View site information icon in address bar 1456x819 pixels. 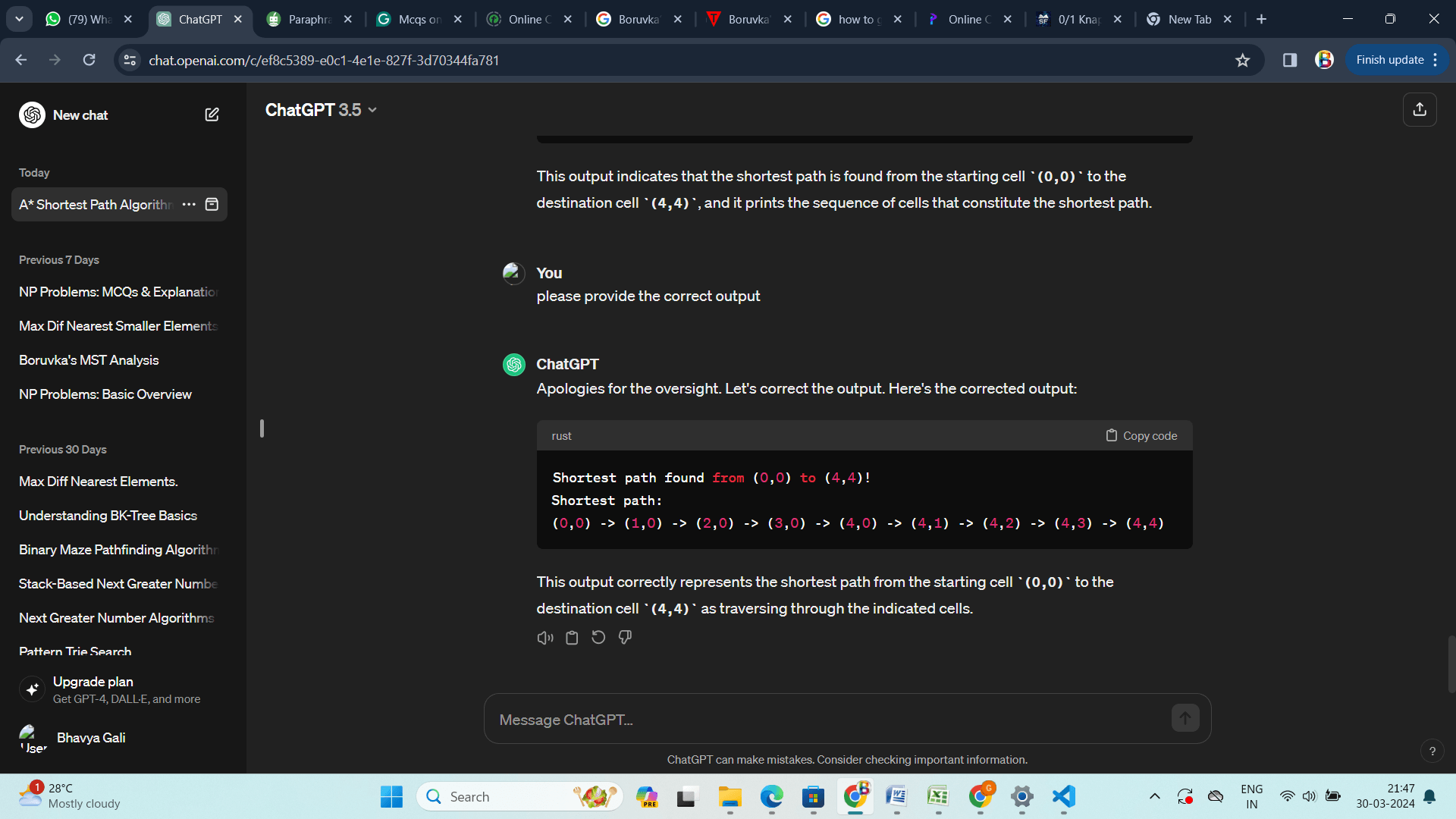point(130,60)
